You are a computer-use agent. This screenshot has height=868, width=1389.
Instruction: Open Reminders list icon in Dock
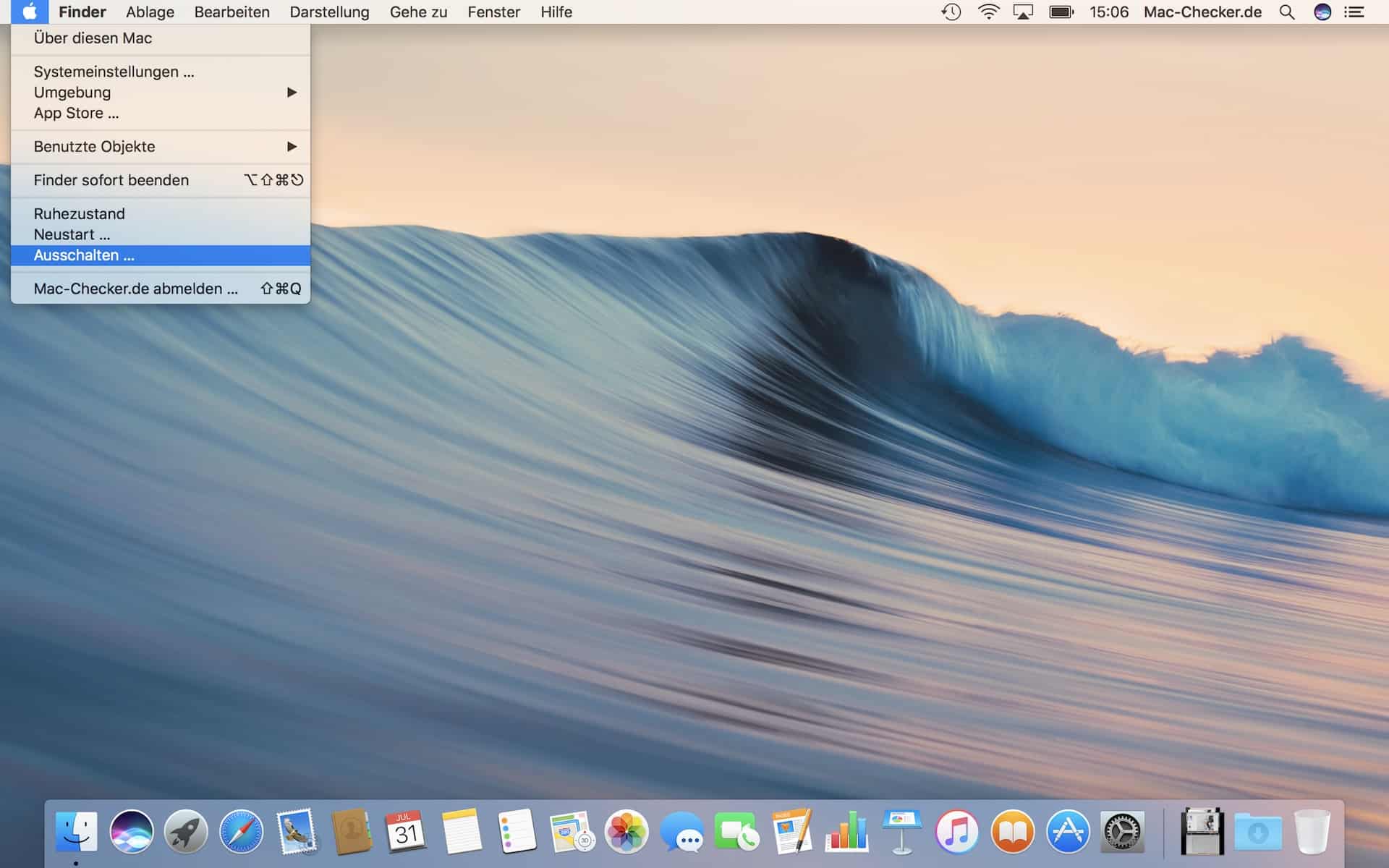(517, 832)
